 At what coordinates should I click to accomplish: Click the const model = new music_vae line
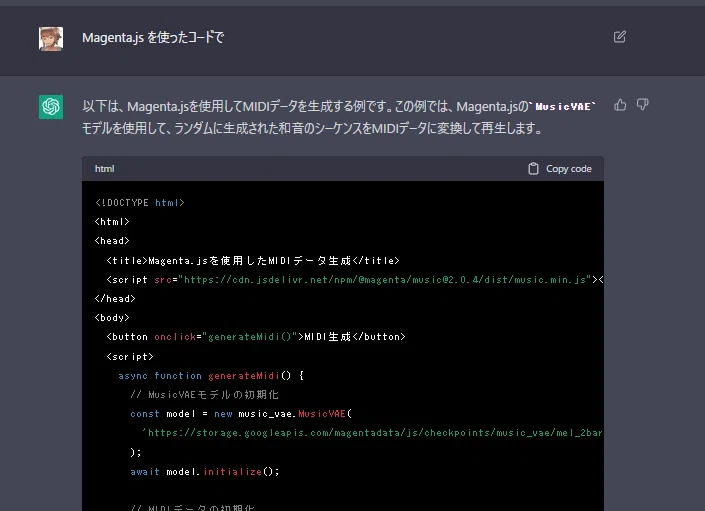[241, 414]
